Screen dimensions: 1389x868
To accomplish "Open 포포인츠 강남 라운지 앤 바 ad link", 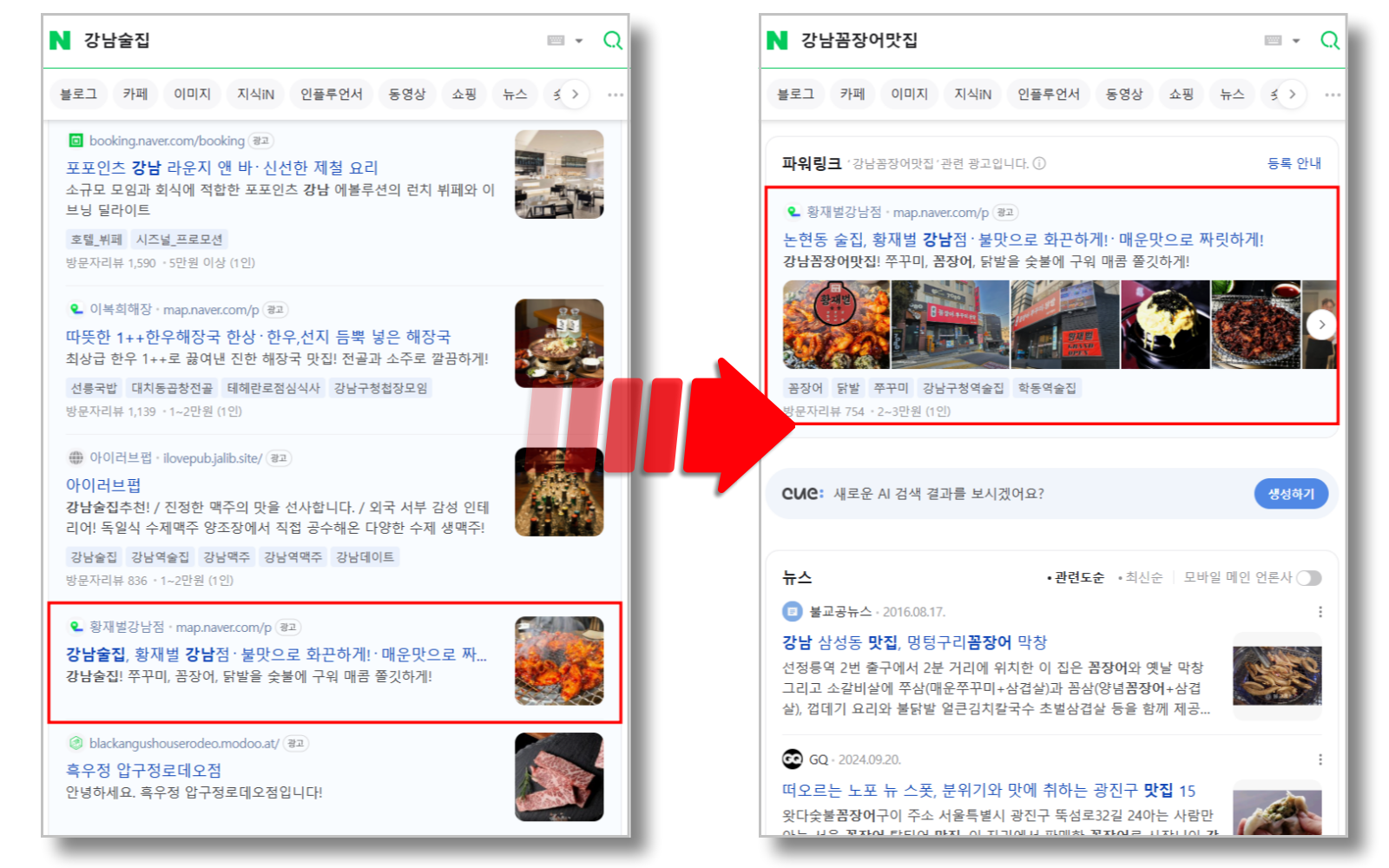I will click(222, 168).
